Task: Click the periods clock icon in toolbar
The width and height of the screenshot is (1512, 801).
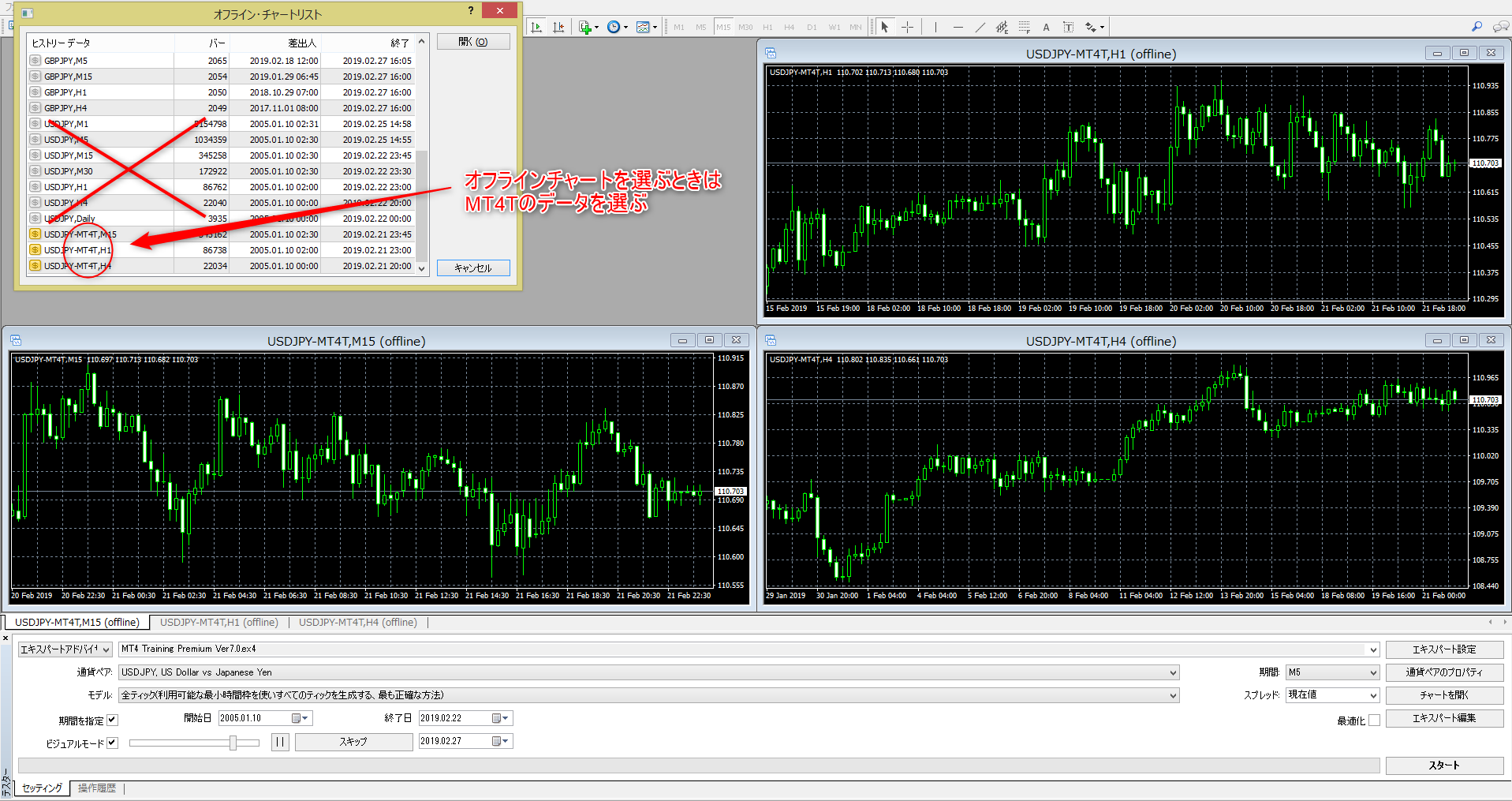Action: click(x=613, y=27)
